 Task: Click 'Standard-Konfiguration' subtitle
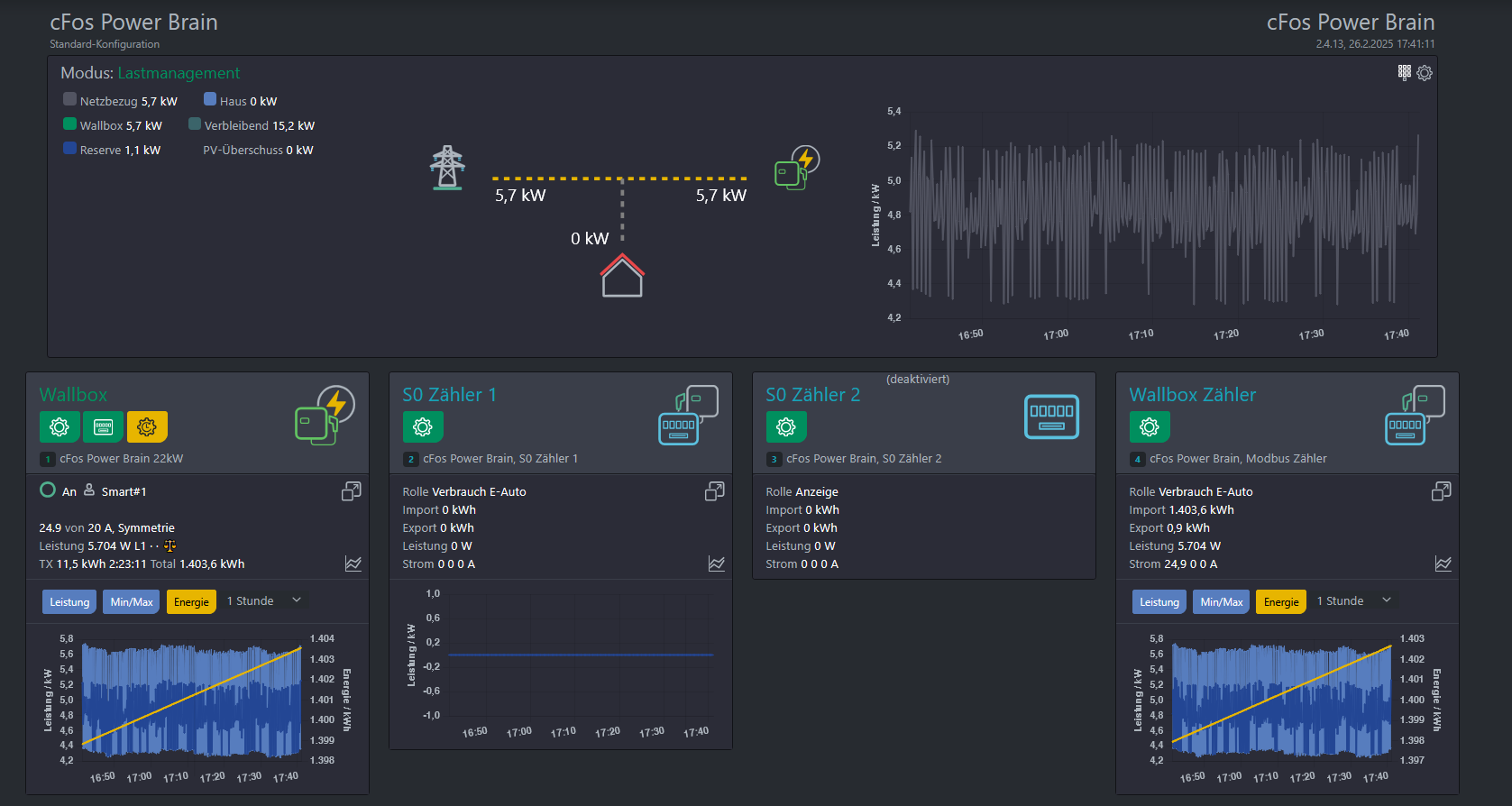(105, 44)
